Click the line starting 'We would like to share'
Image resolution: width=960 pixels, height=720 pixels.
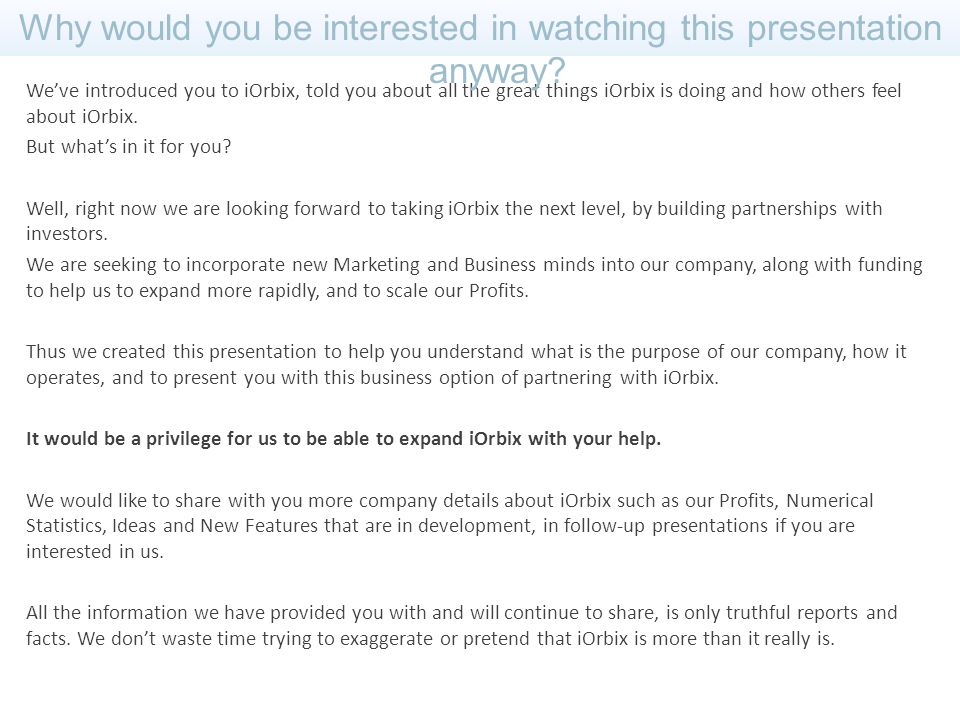click(449, 501)
